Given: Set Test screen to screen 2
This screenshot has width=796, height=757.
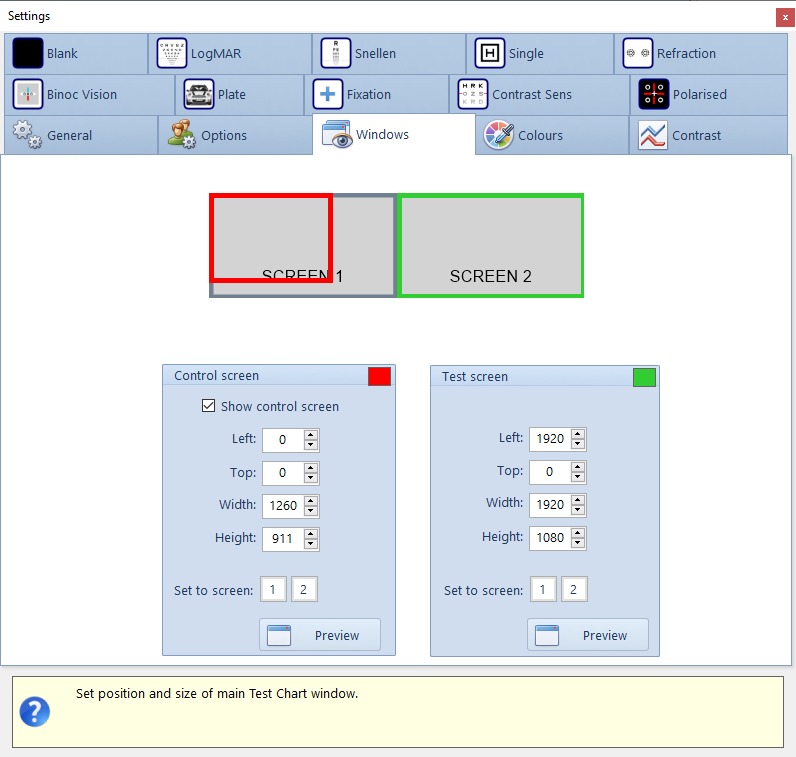Looking at the screenshot, I should [x=573, y=589].
